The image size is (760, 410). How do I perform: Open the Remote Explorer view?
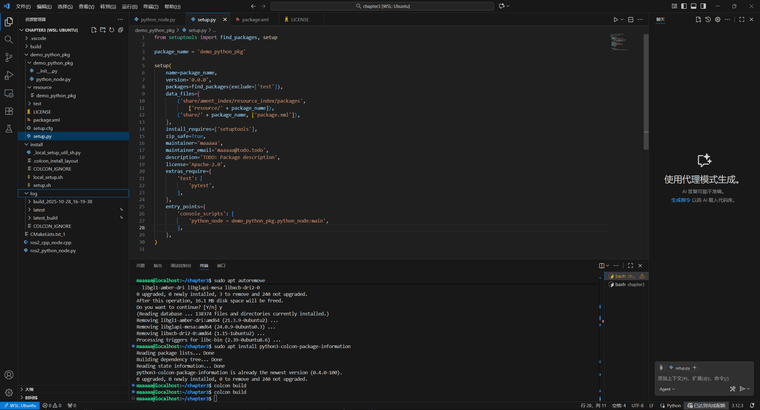point(9,94)
